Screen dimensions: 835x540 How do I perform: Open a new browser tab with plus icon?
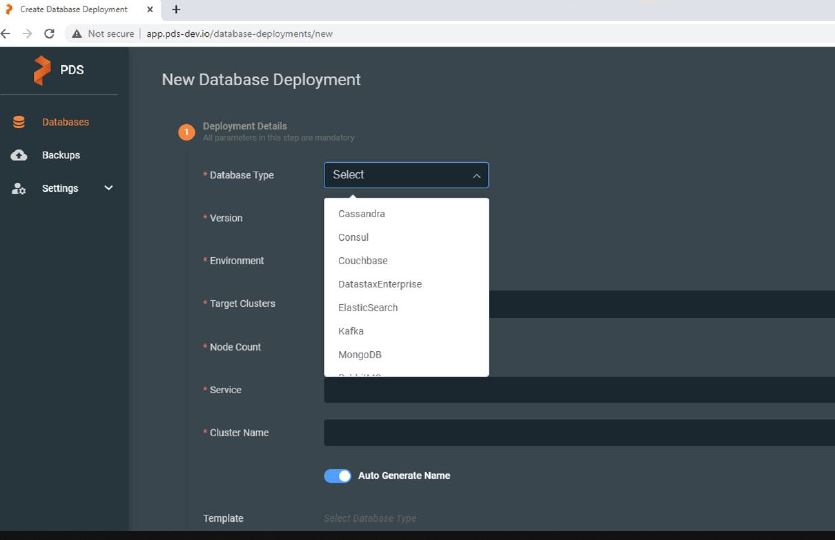tap(176, 9)
